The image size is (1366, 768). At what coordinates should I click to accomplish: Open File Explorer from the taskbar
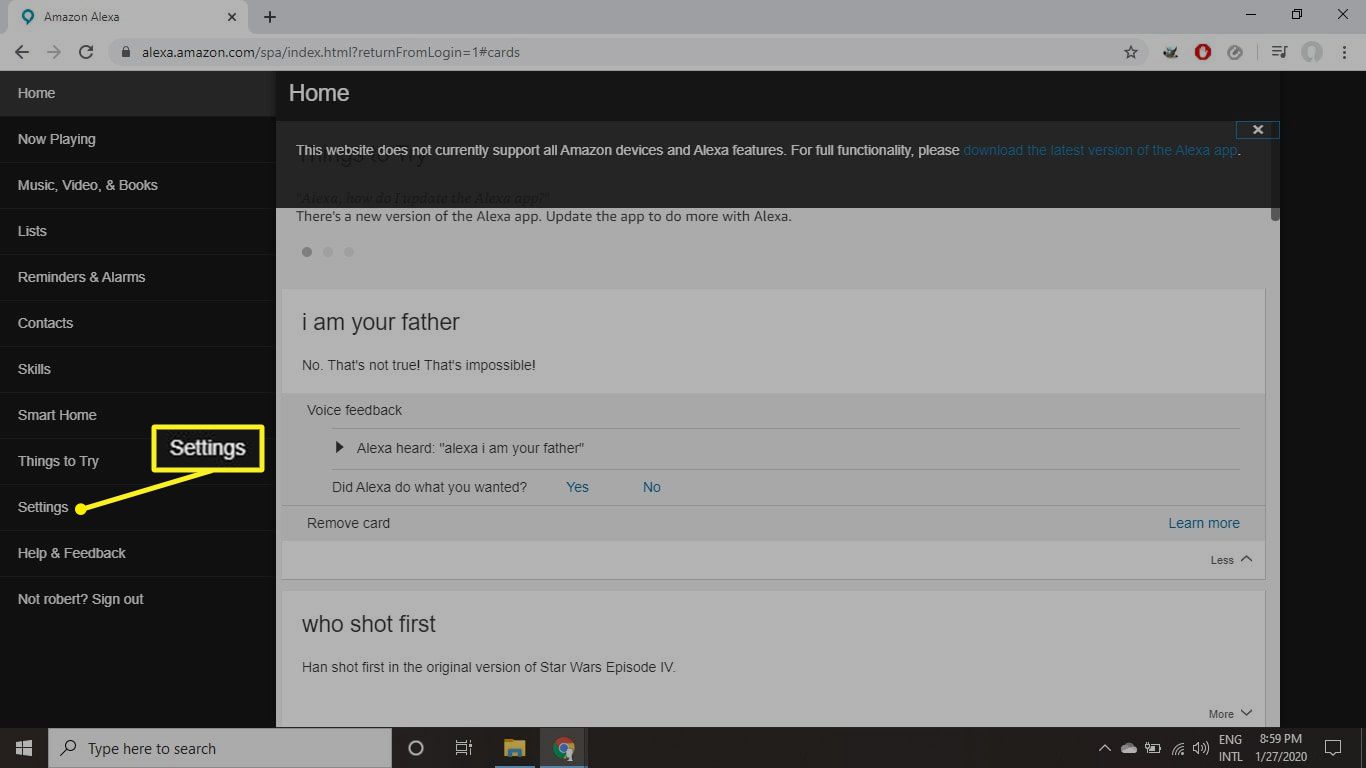(515, 748)
